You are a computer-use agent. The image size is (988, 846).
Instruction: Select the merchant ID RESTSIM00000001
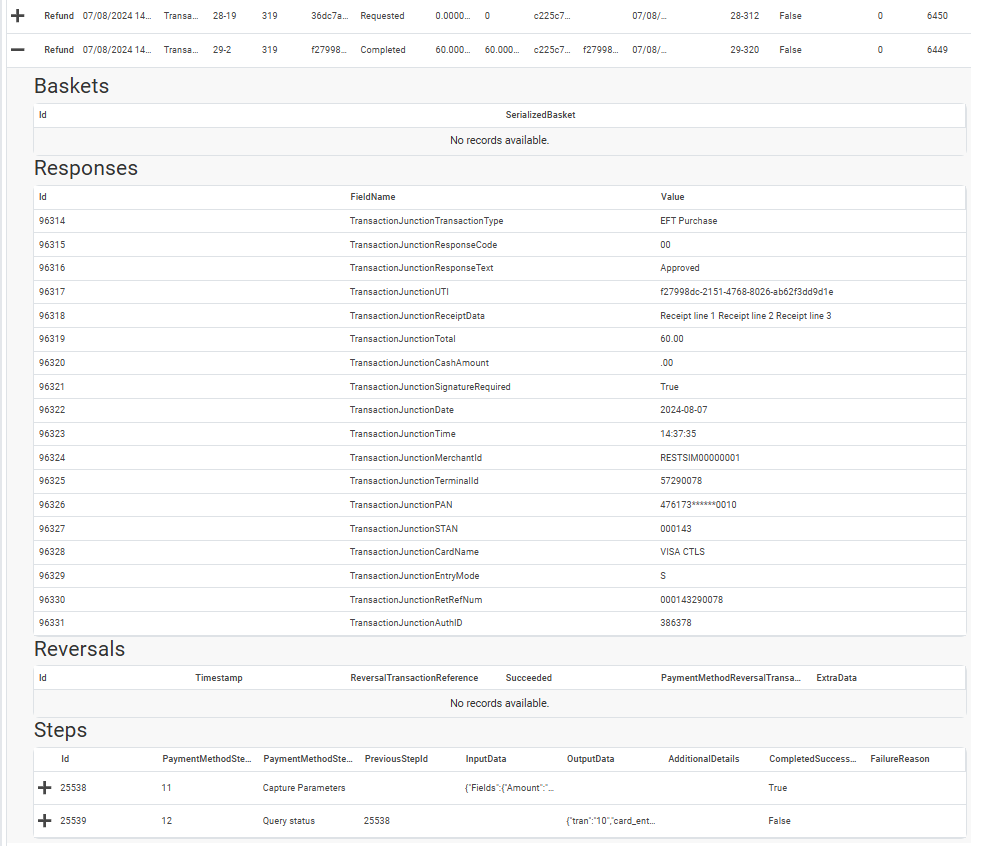pyautogui.click(x=700, y=458)
